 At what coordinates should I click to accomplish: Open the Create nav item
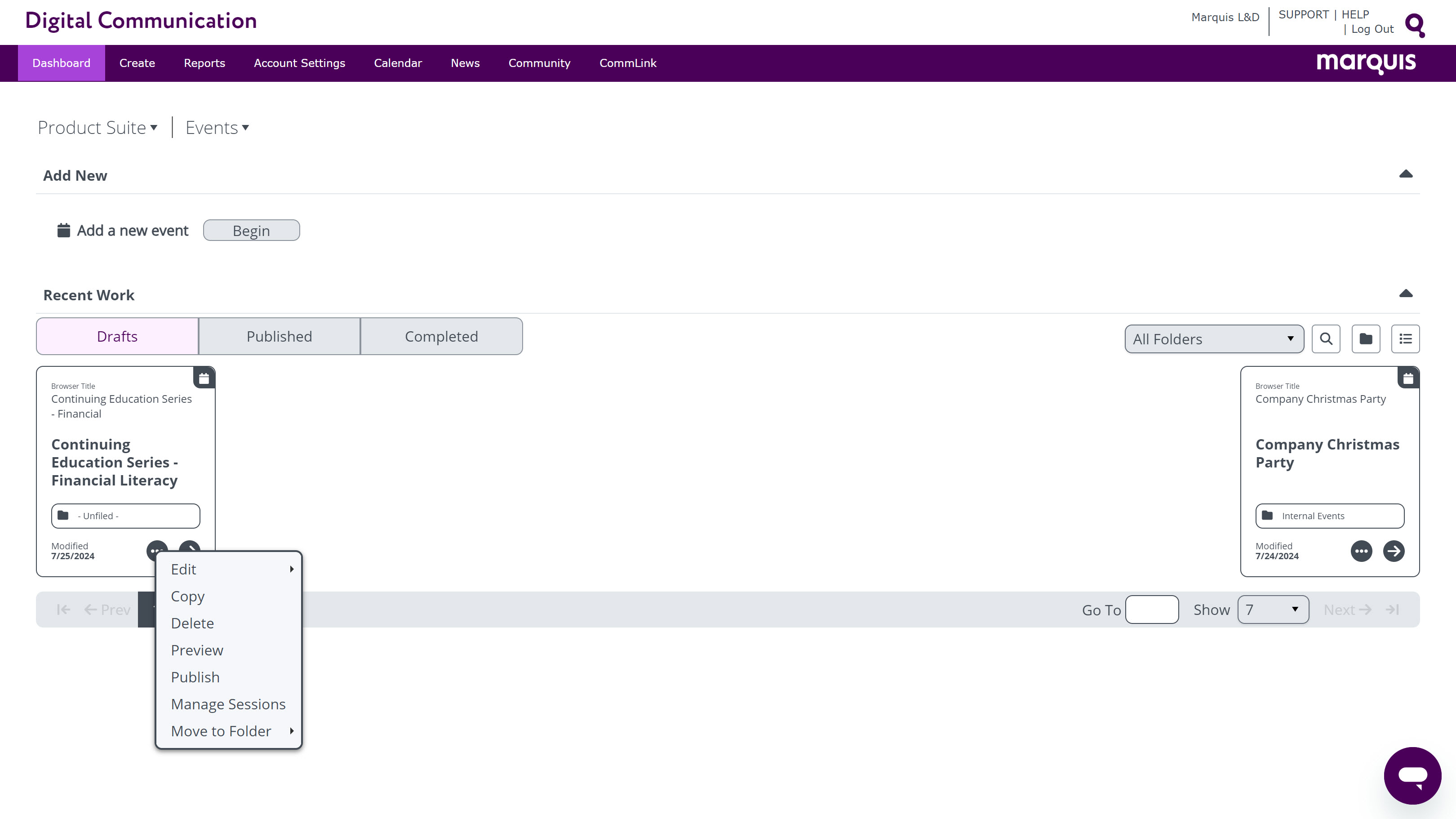137,63
